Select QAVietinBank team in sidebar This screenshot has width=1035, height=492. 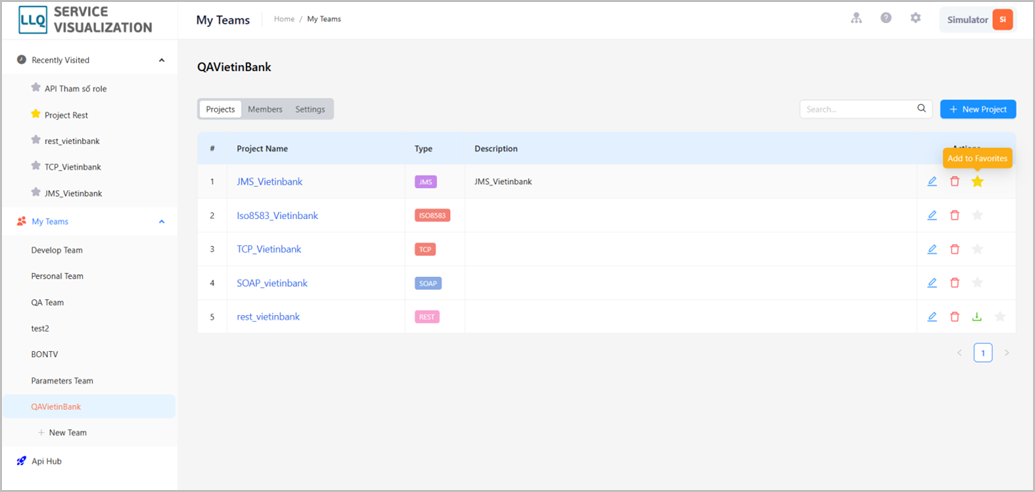point(89,407)
